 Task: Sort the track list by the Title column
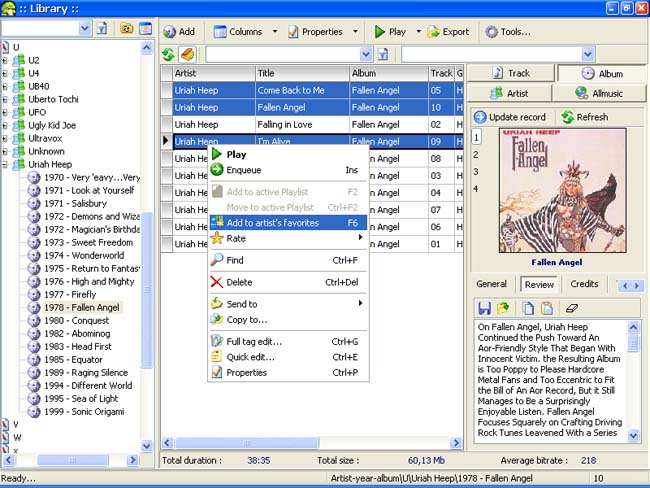pyautogui.click(x=302, y=73)
